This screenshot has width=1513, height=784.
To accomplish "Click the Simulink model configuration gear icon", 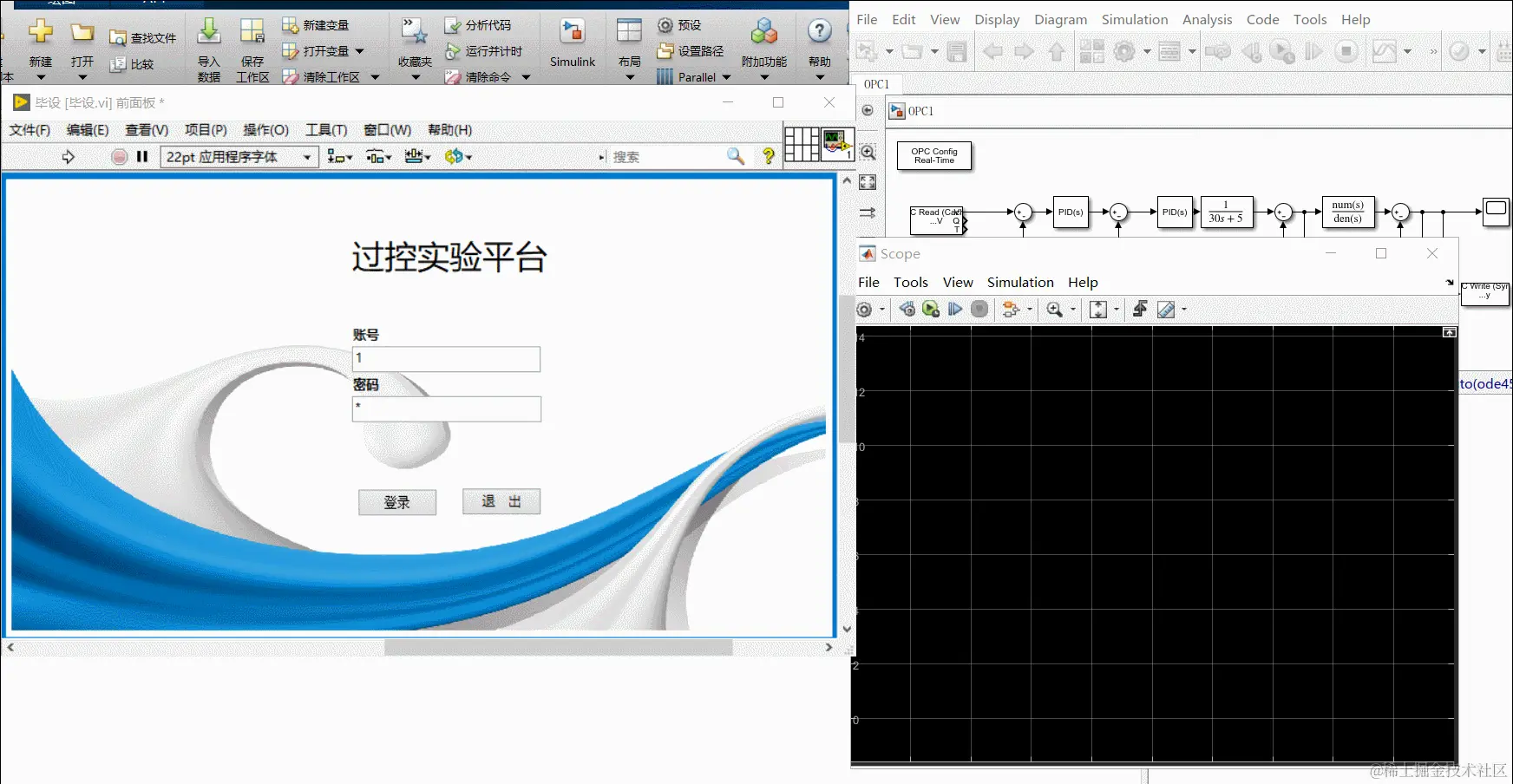I will click(1124, 52).
